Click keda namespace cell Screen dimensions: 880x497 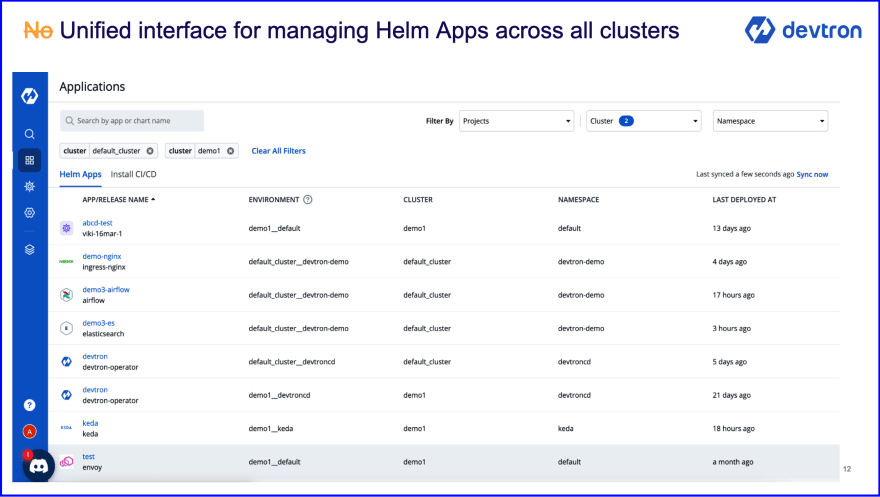pos(566,429)
